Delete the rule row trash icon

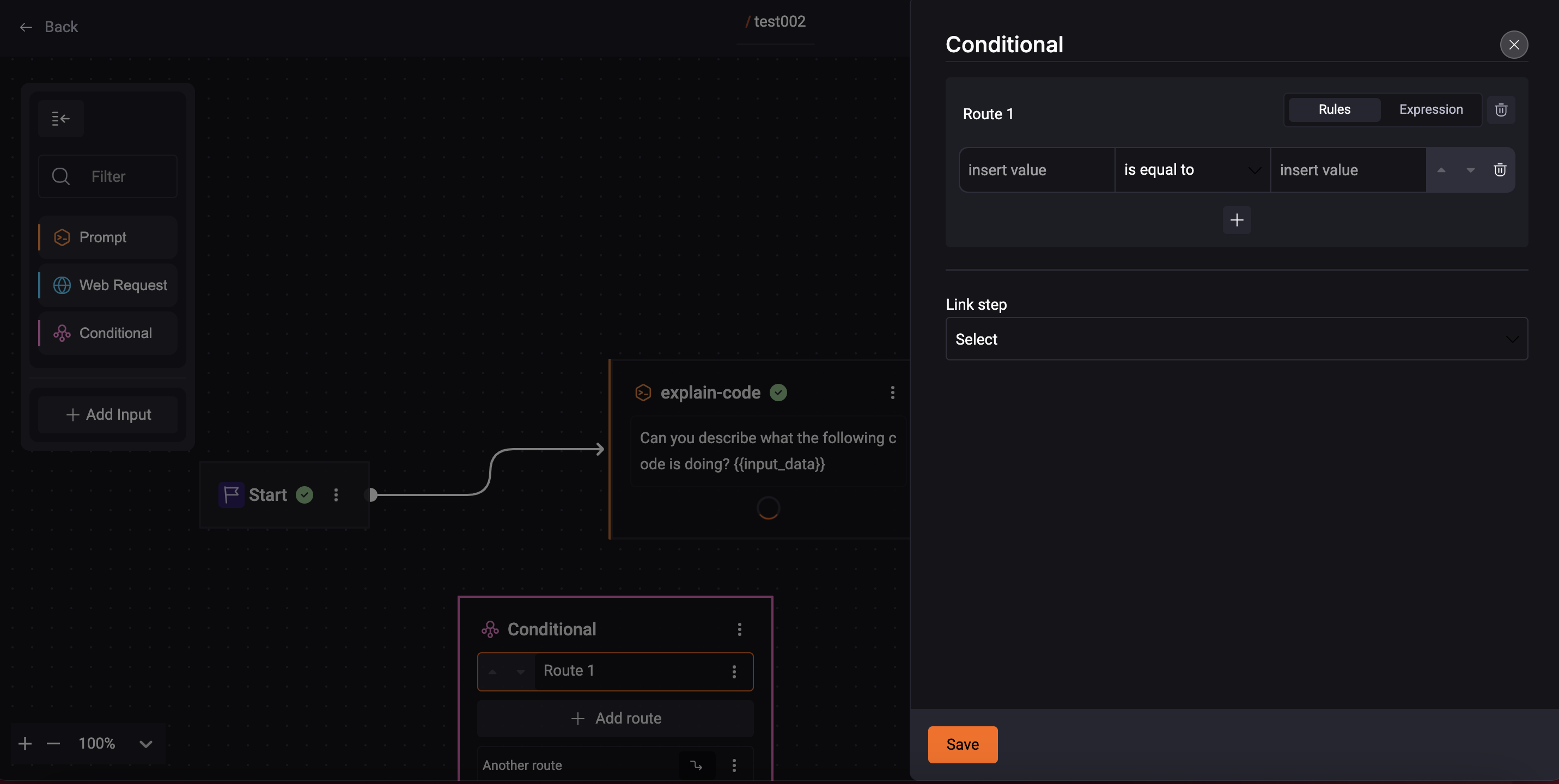[1500, 170]
